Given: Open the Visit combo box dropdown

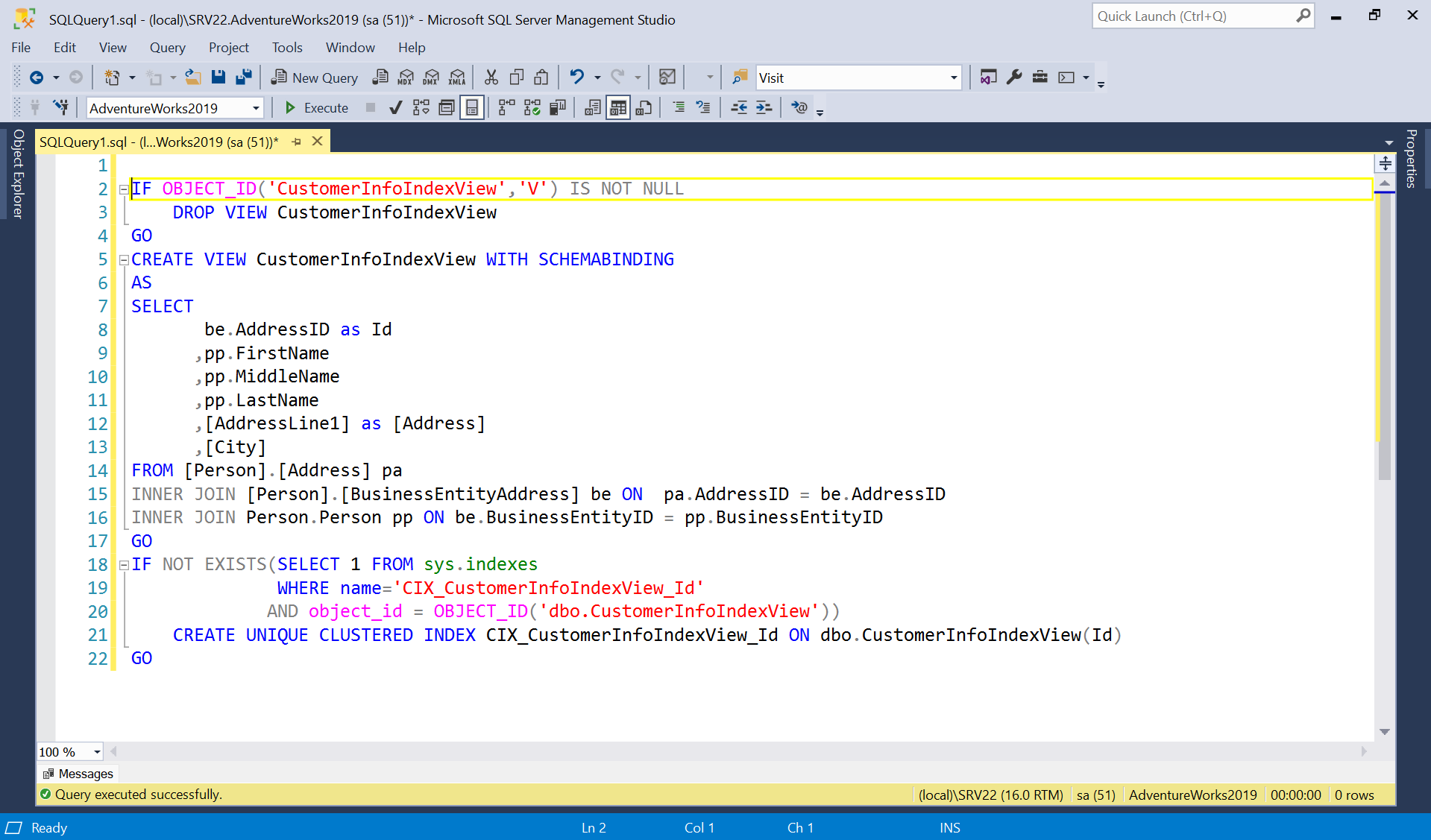Looking at the screenshot, I should (x=953, y=77).
